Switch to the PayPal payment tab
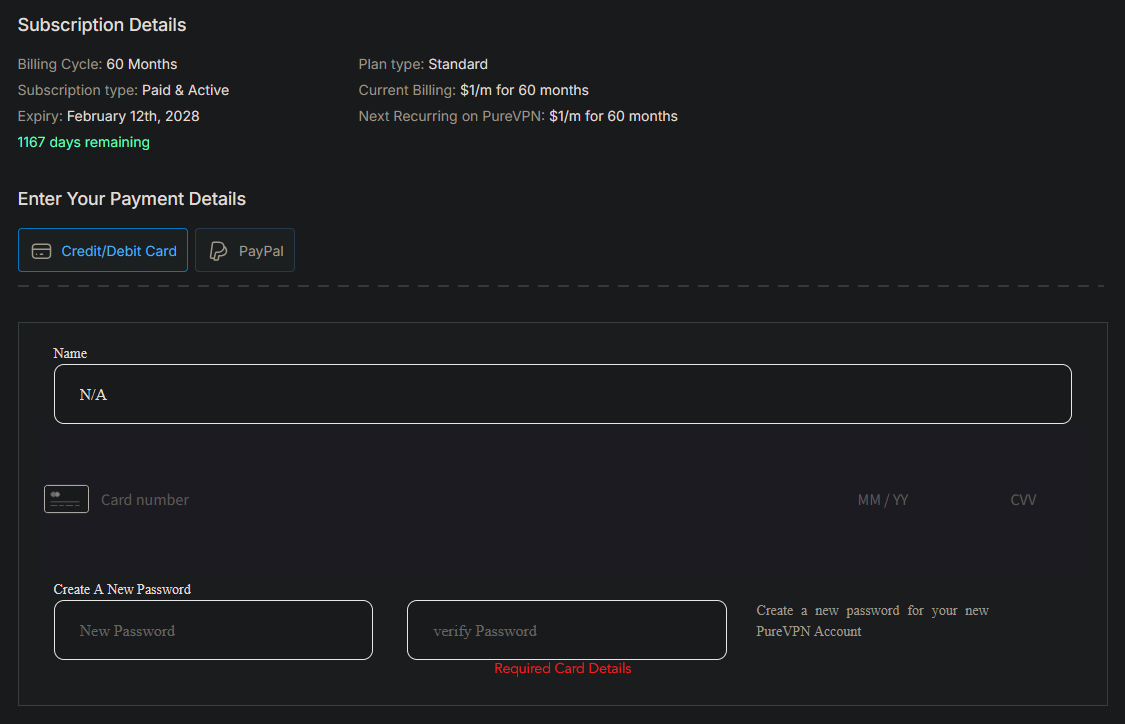 [x=245, y=250]
